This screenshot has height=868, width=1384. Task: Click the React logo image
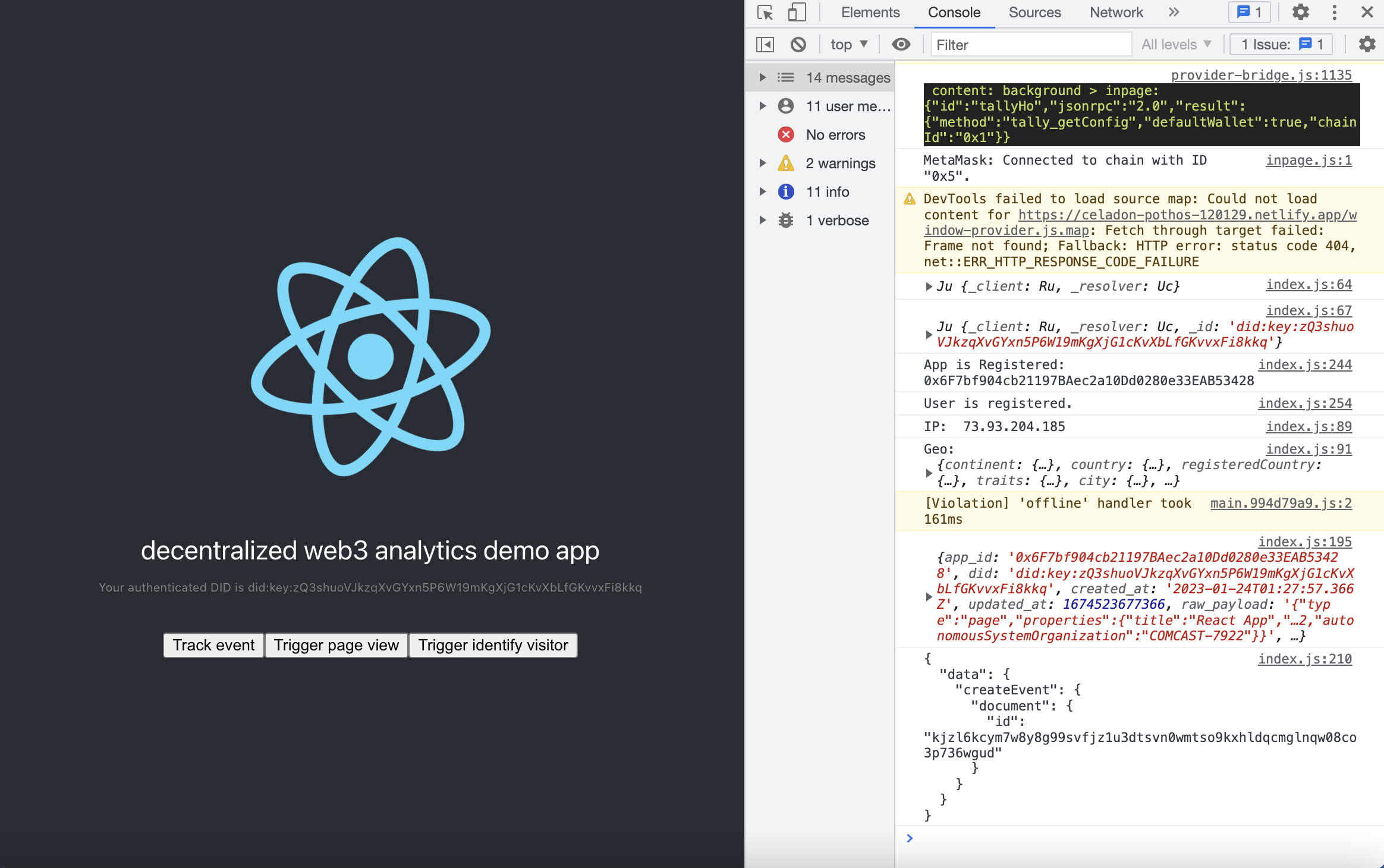click(370, 357)
